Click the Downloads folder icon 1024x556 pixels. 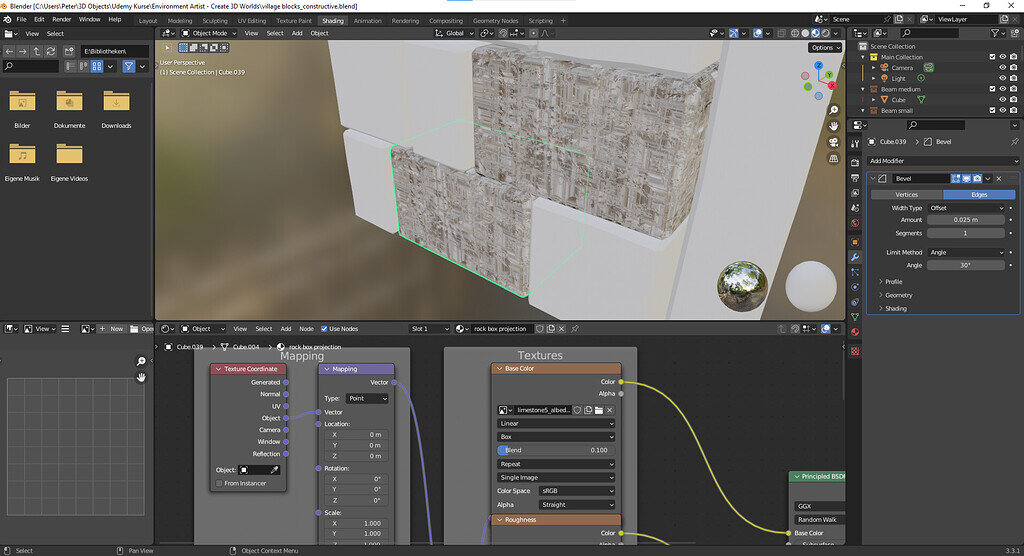click(116, 102)
